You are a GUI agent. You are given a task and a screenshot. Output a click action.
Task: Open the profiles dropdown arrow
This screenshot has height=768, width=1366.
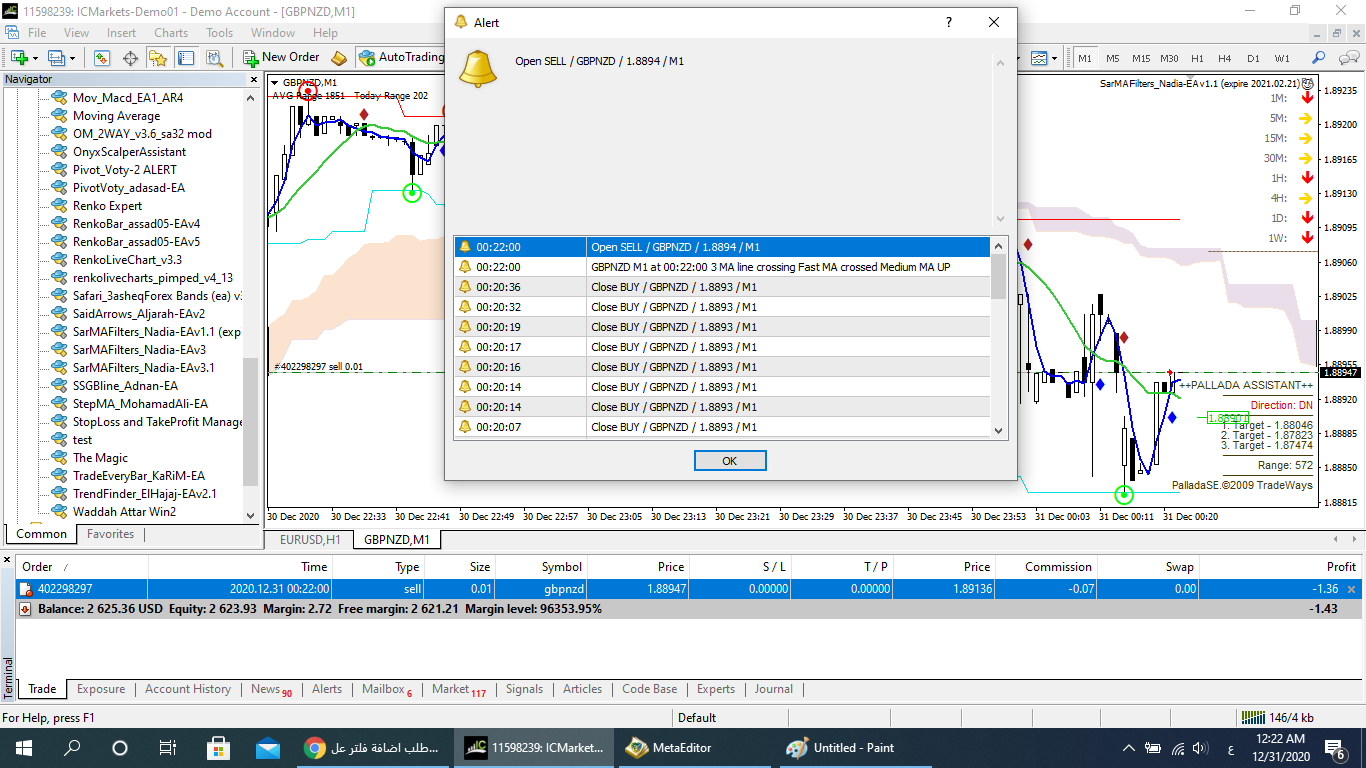(71, 58)
